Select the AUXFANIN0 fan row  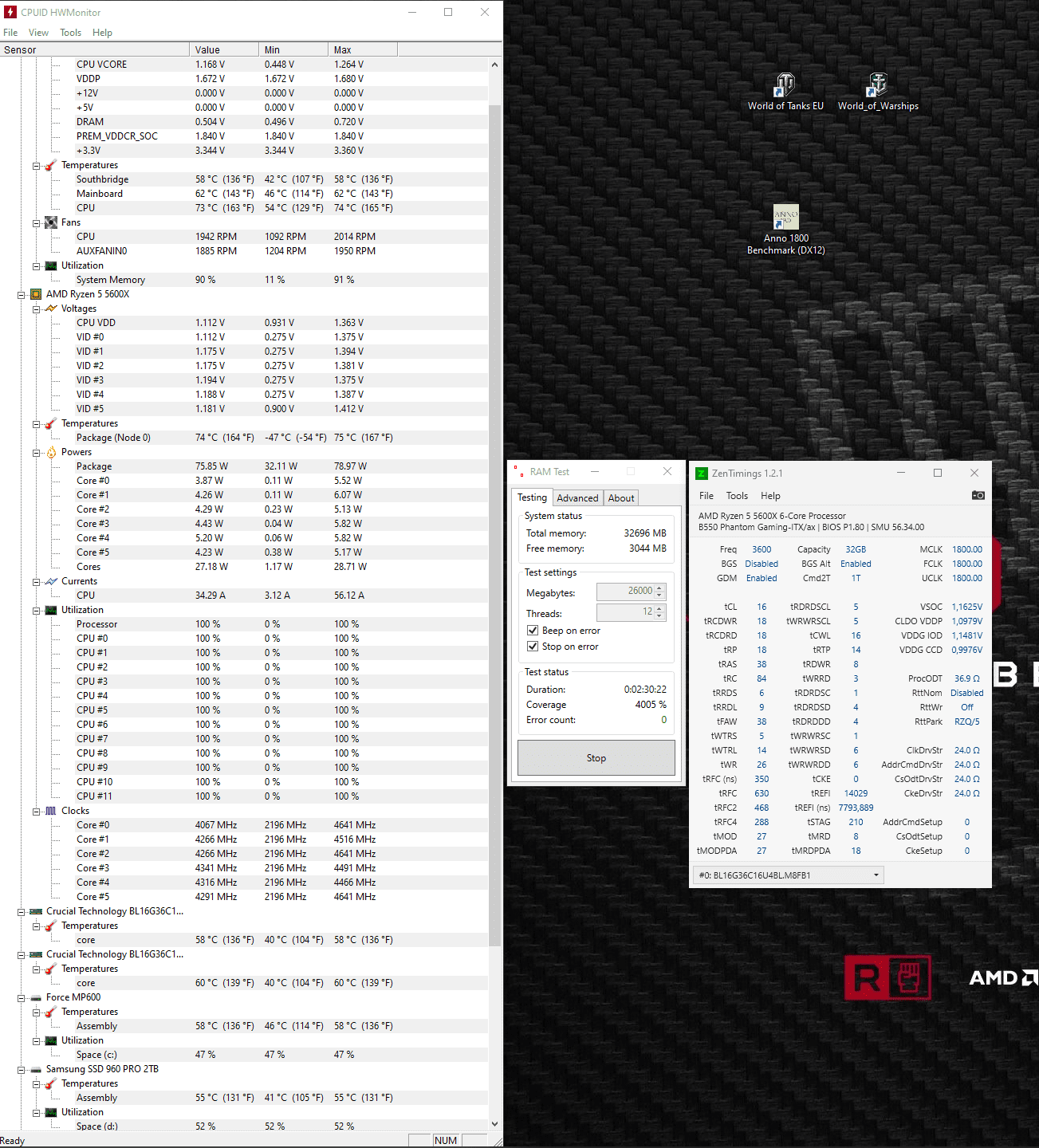coord(244,251)
